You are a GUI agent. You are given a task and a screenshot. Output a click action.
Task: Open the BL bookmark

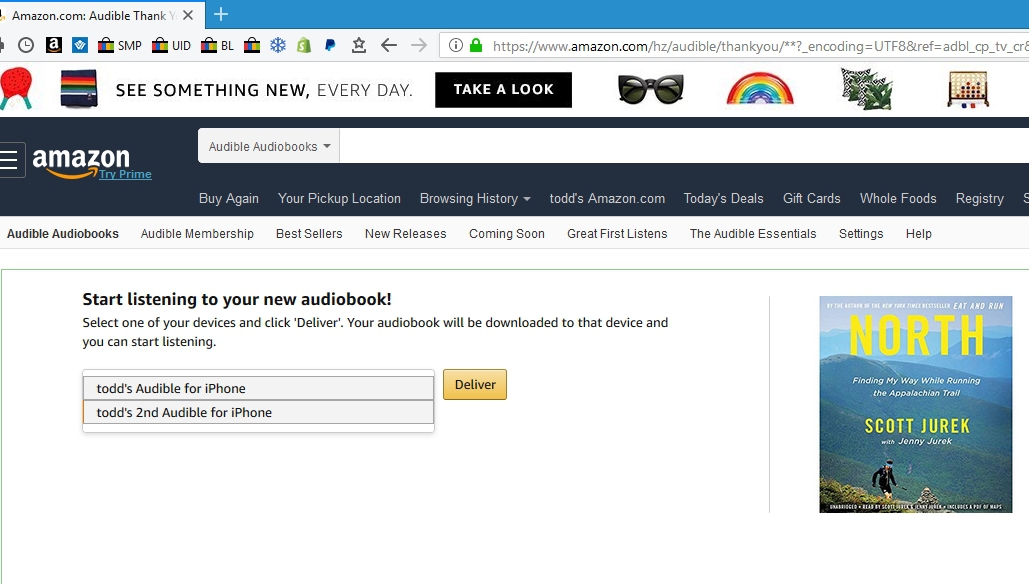coord(217,45)
